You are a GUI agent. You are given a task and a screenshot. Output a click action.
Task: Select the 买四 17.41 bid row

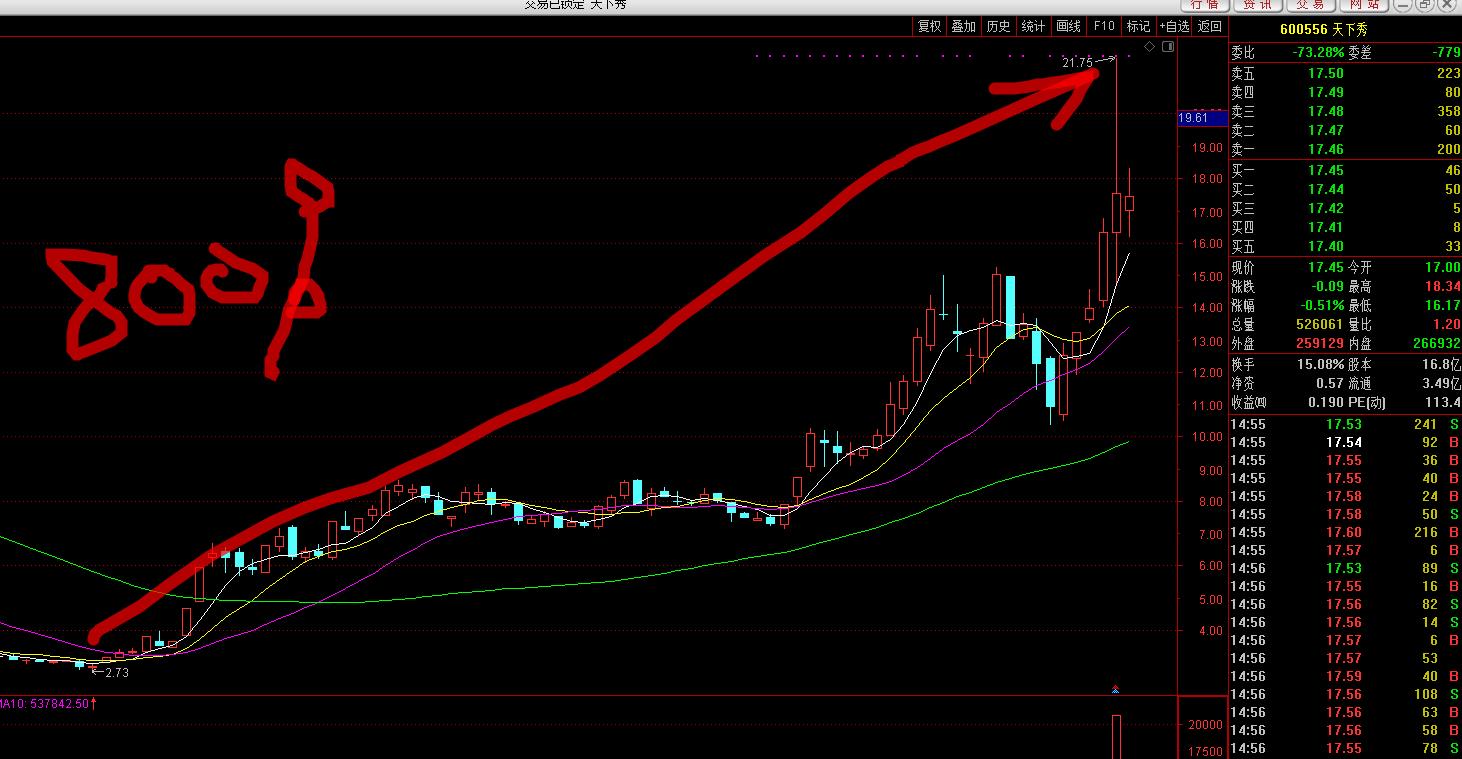[x=1345, y=227]
